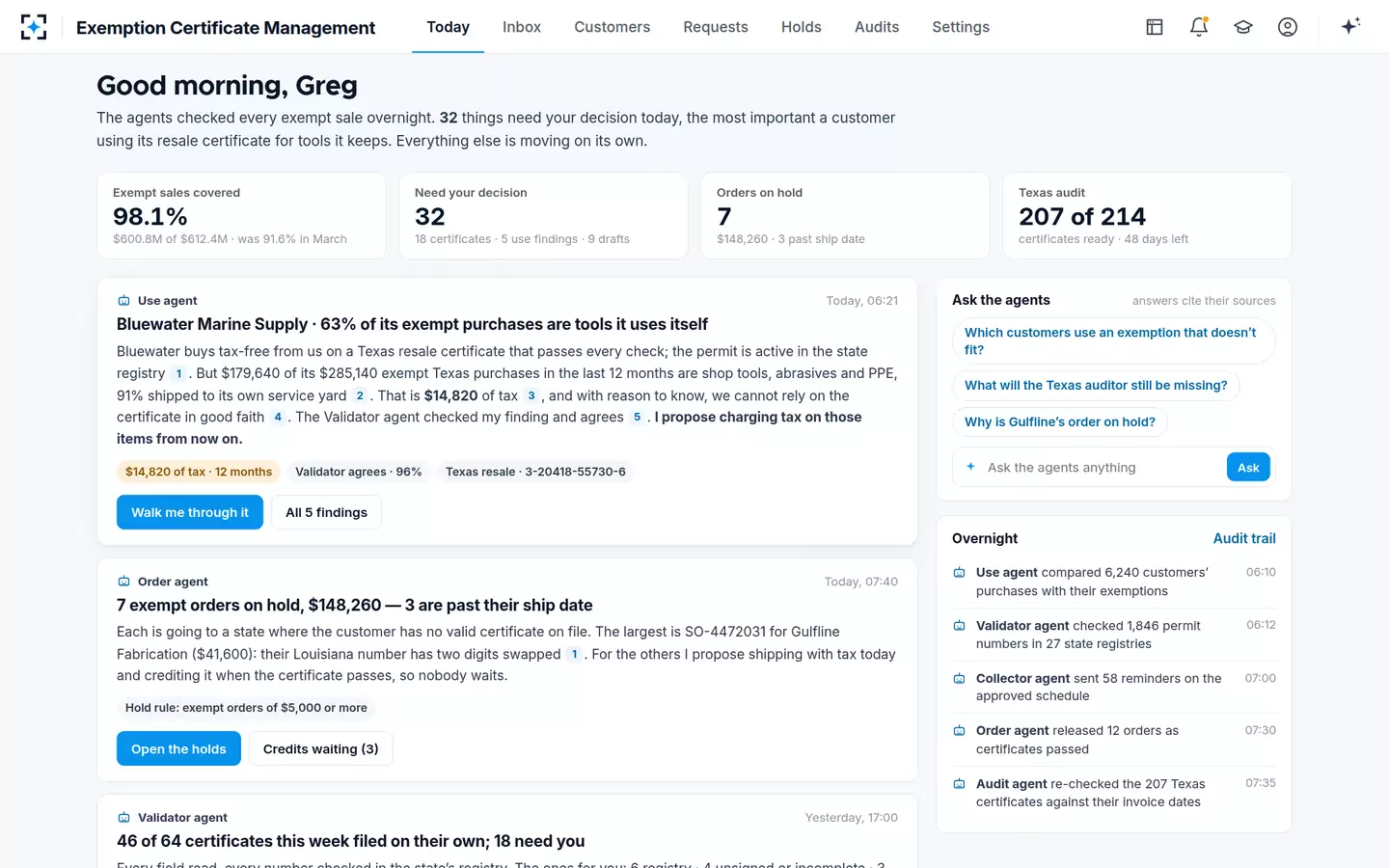Click the sparkle icon in the ask field
The width and height of the screenshot is (1389, 868).
click(970, 467)
